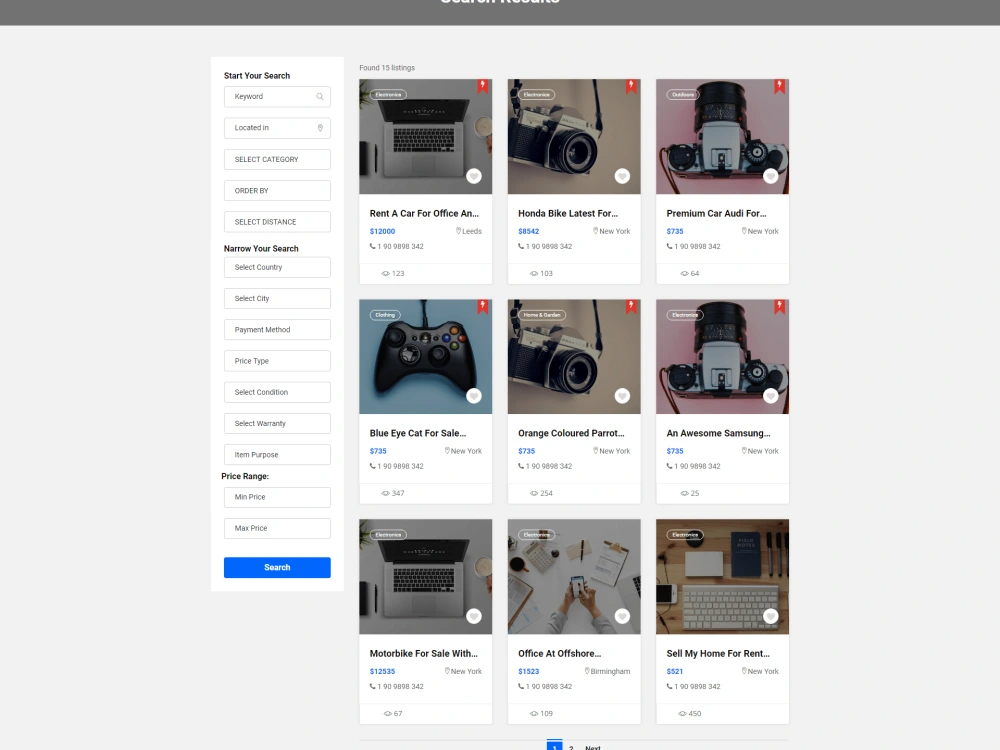Click the blue Search button
The image size is (1000, 750).
coord(277,568)
